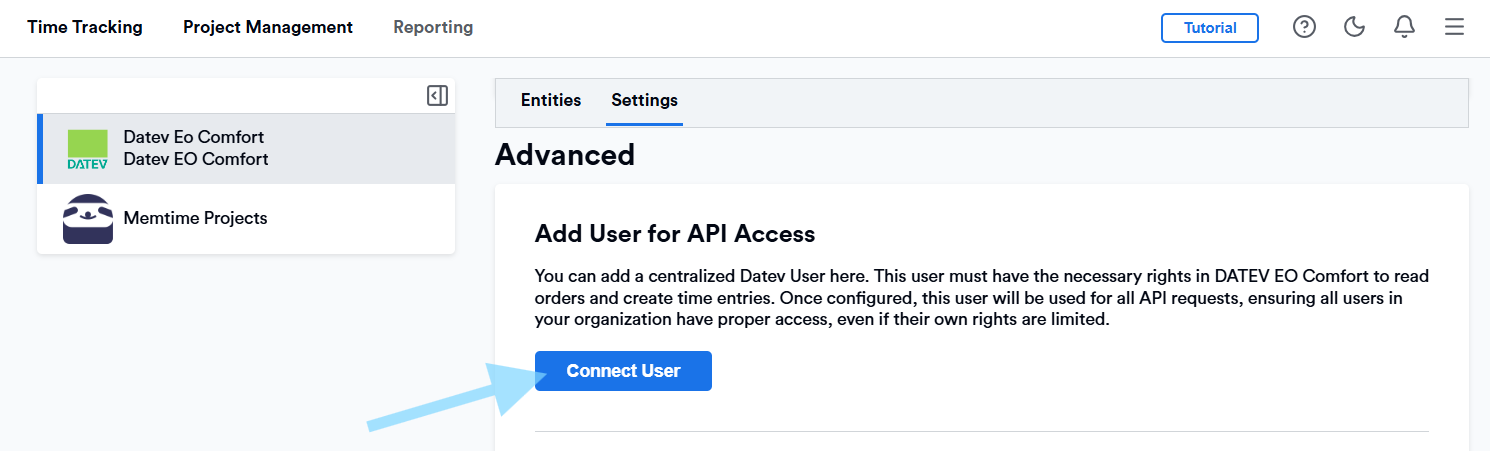Image resolution: width=1490 pixels, height=451 pixels.
Task: Click the Memtime sloth logo icon
Action: tap(88, 219)
